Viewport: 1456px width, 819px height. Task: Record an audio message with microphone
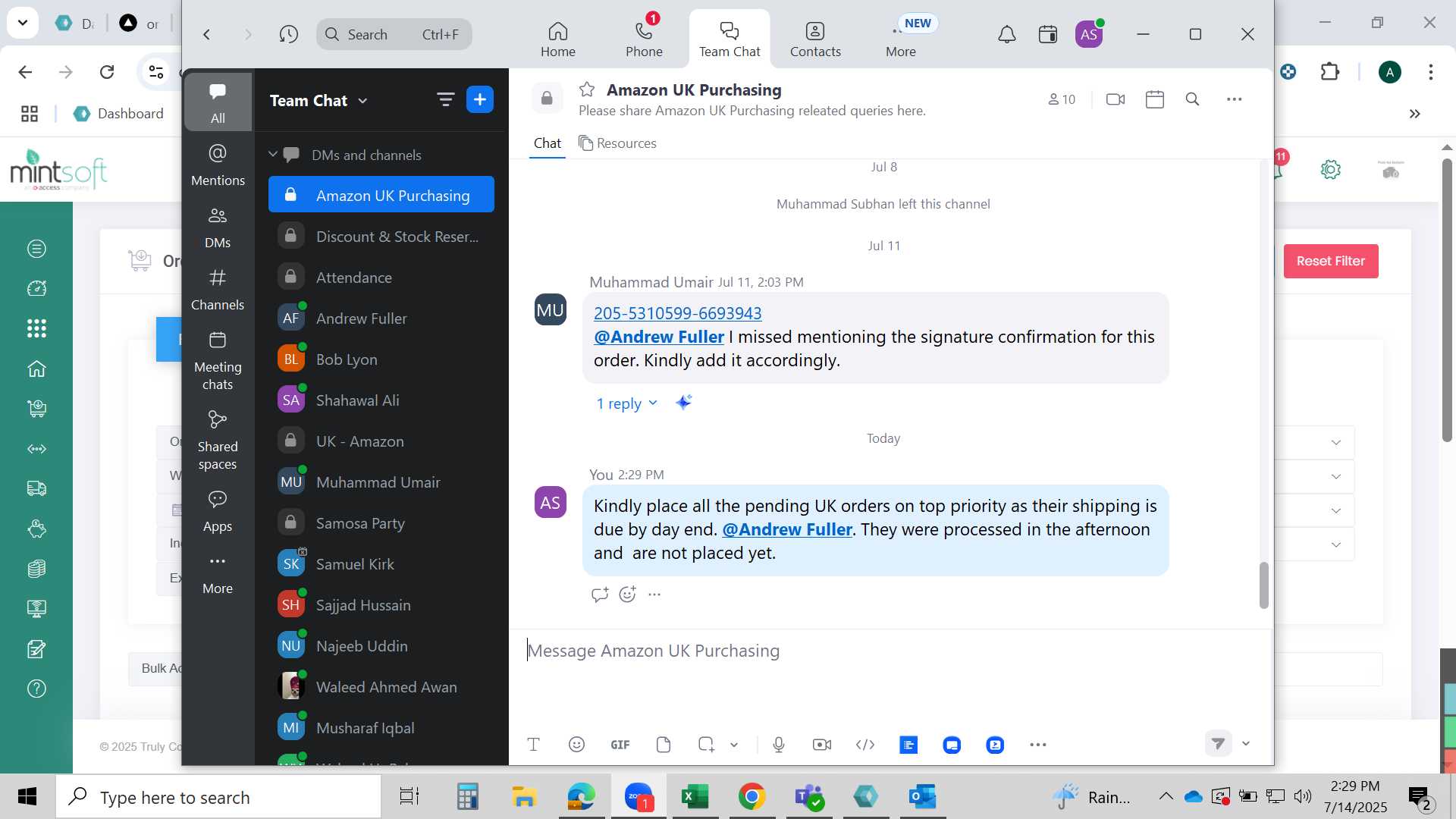click(x=778, y=745)
